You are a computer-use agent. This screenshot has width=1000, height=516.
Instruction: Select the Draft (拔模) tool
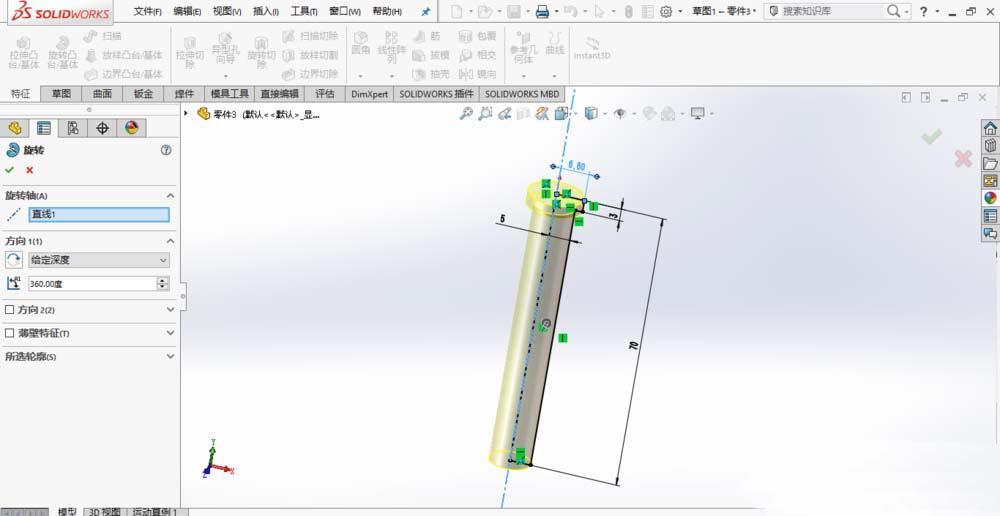(431, 55)
